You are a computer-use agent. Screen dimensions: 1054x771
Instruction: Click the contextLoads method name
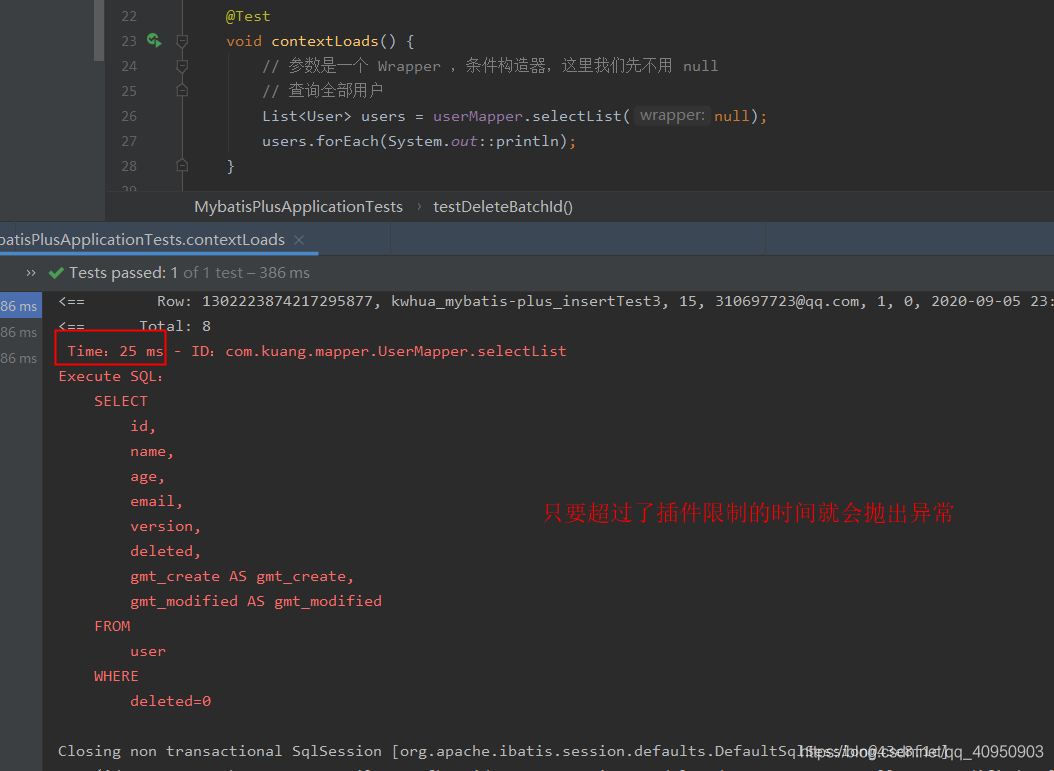tap(325, 41)
